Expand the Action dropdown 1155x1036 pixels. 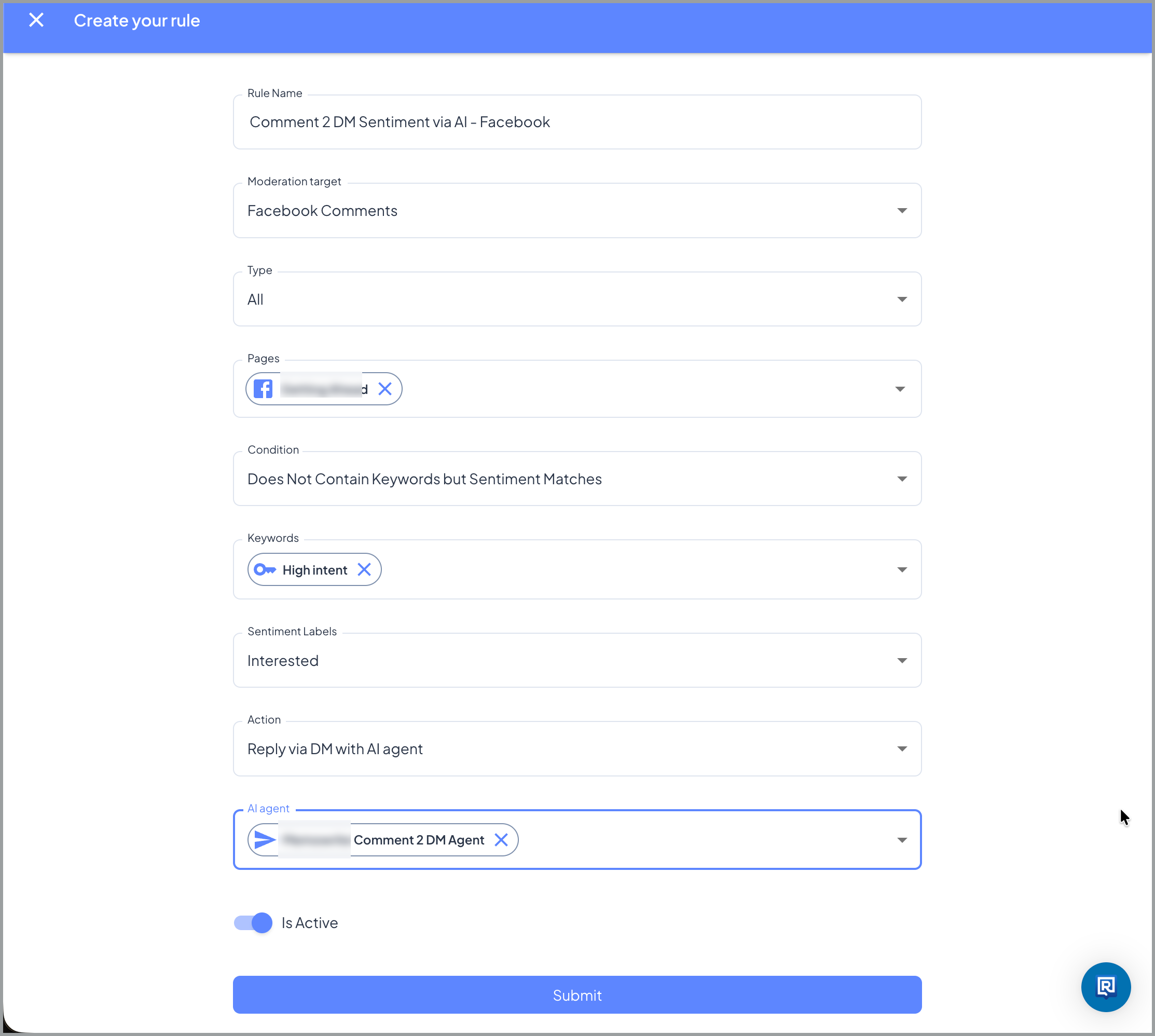point(577,749)
